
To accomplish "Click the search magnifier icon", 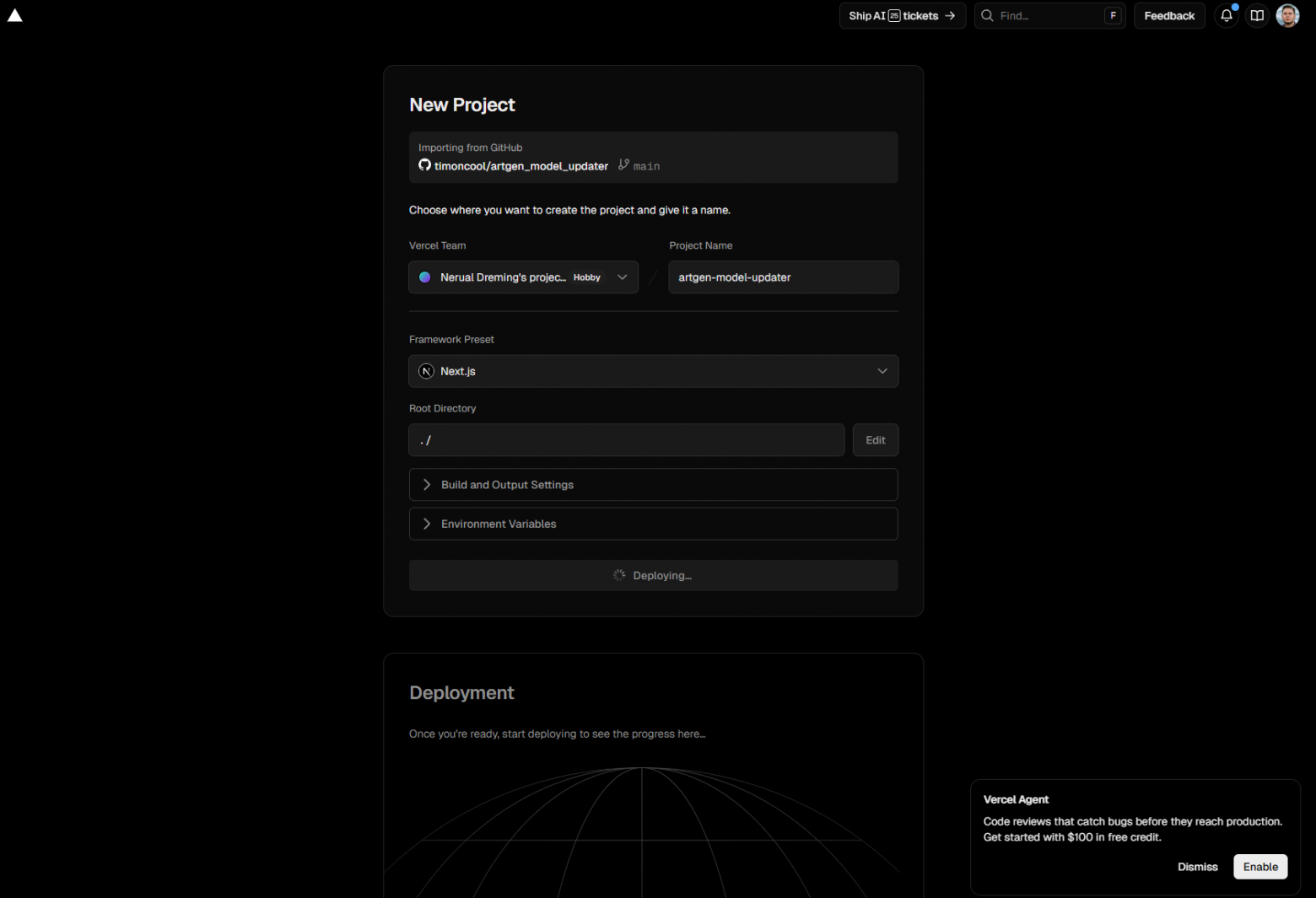I will pos(987,16).
